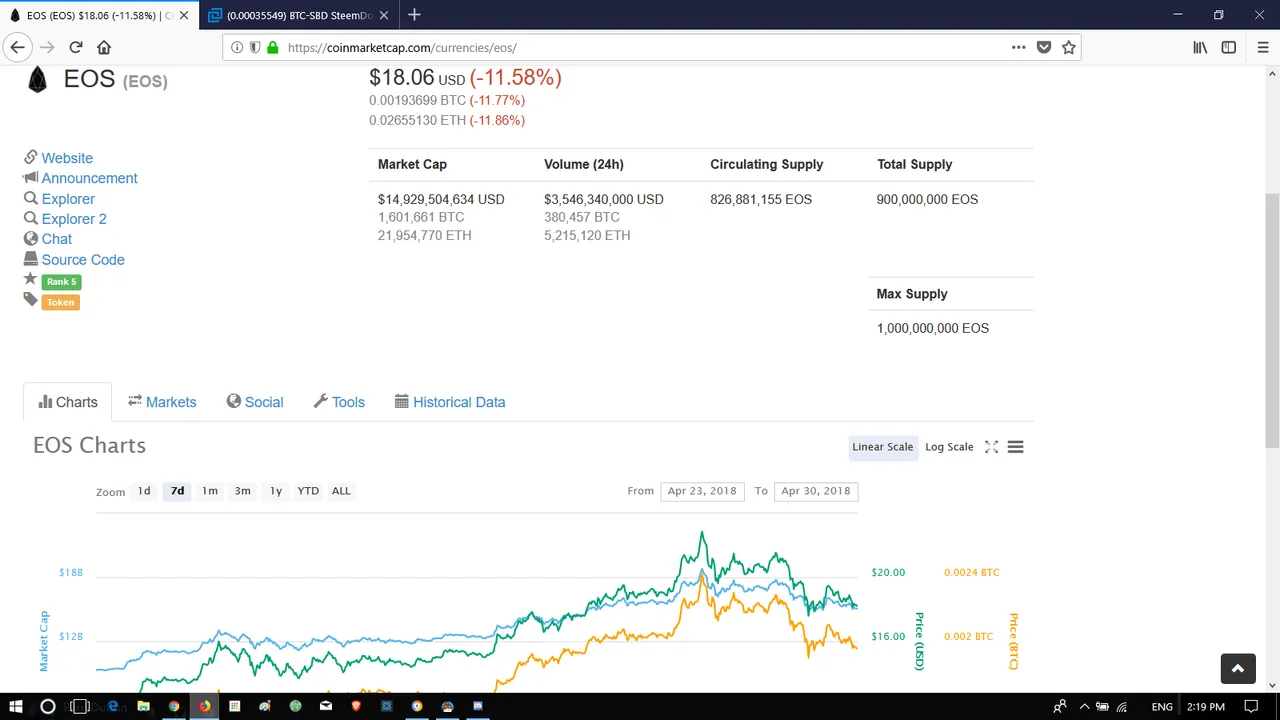Show hidden system tray icons
This screenshot has height=720, width=1280.
coord(1084,706)
